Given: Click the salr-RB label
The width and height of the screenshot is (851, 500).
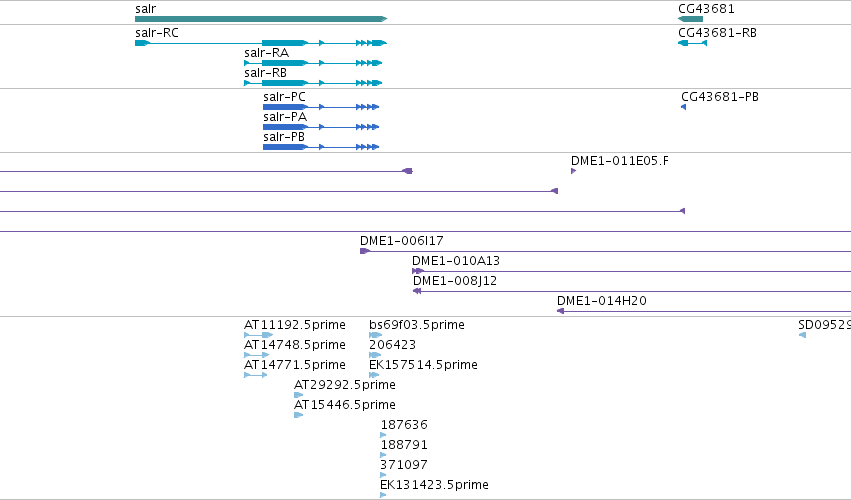Looking at the screenshot, I should (265, 73).
